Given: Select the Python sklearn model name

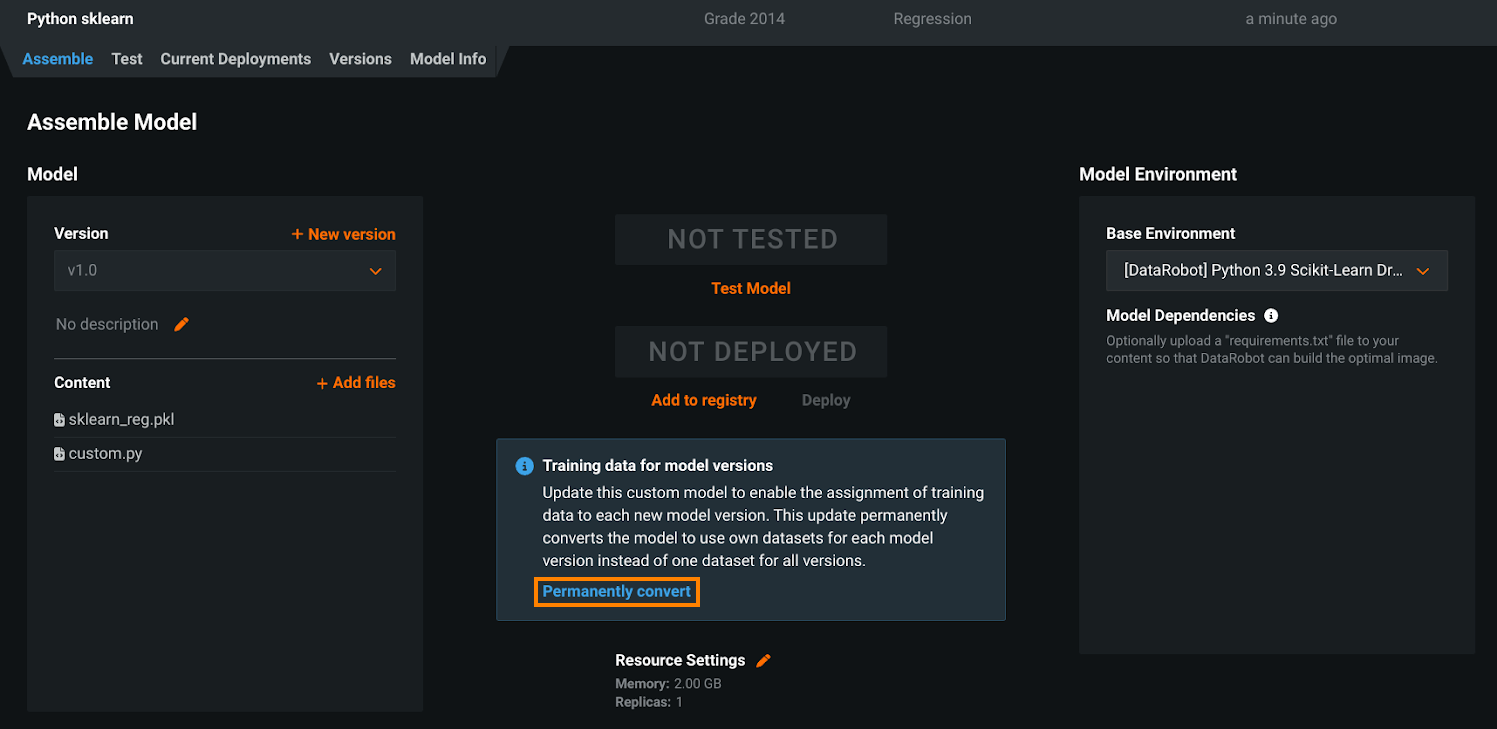Looking at the screenshot, I should pos(80,19).
